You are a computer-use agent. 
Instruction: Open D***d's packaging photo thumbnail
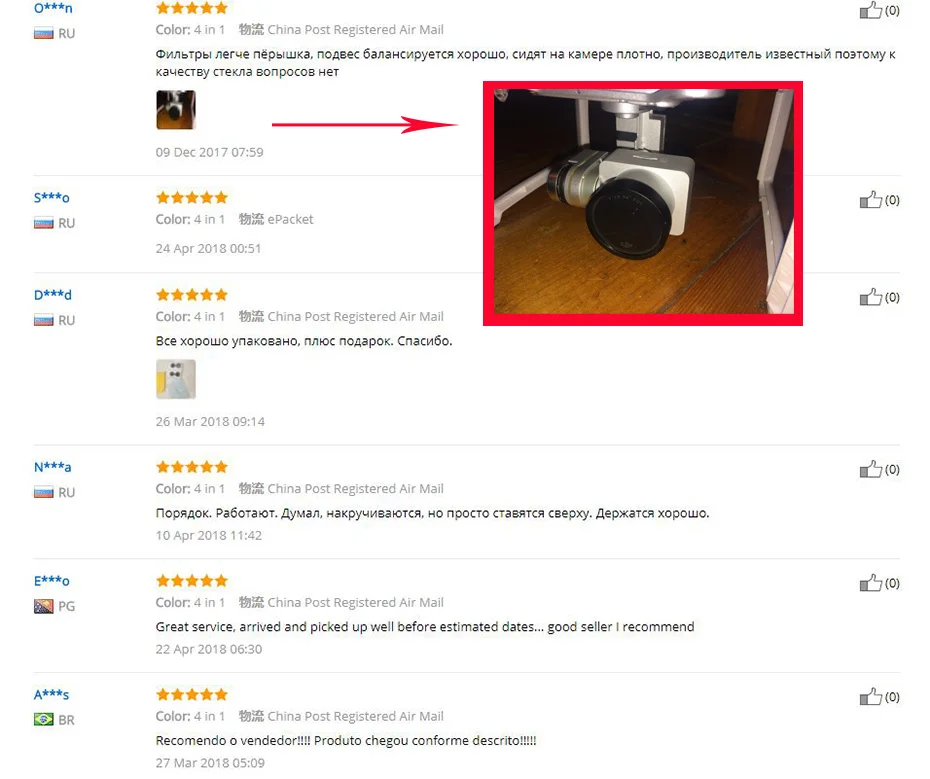(176, 379)
